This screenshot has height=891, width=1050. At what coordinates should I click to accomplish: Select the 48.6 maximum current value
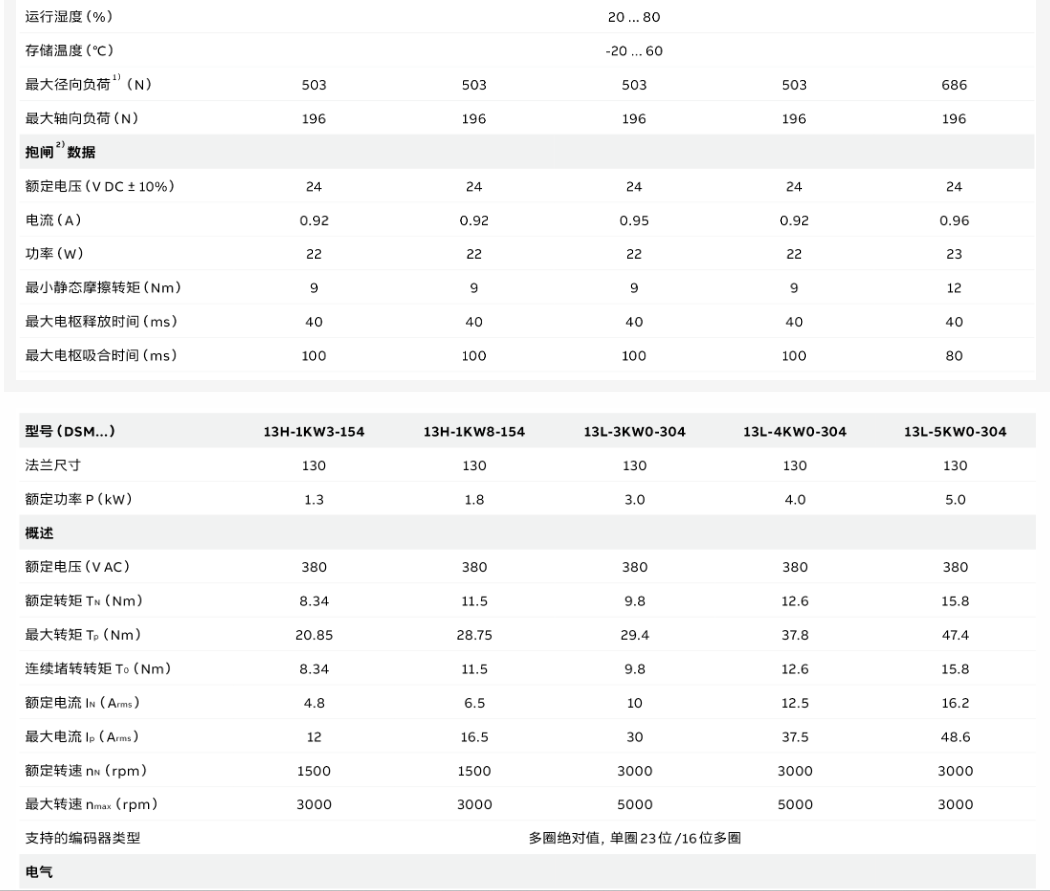(x=955, y=736)
